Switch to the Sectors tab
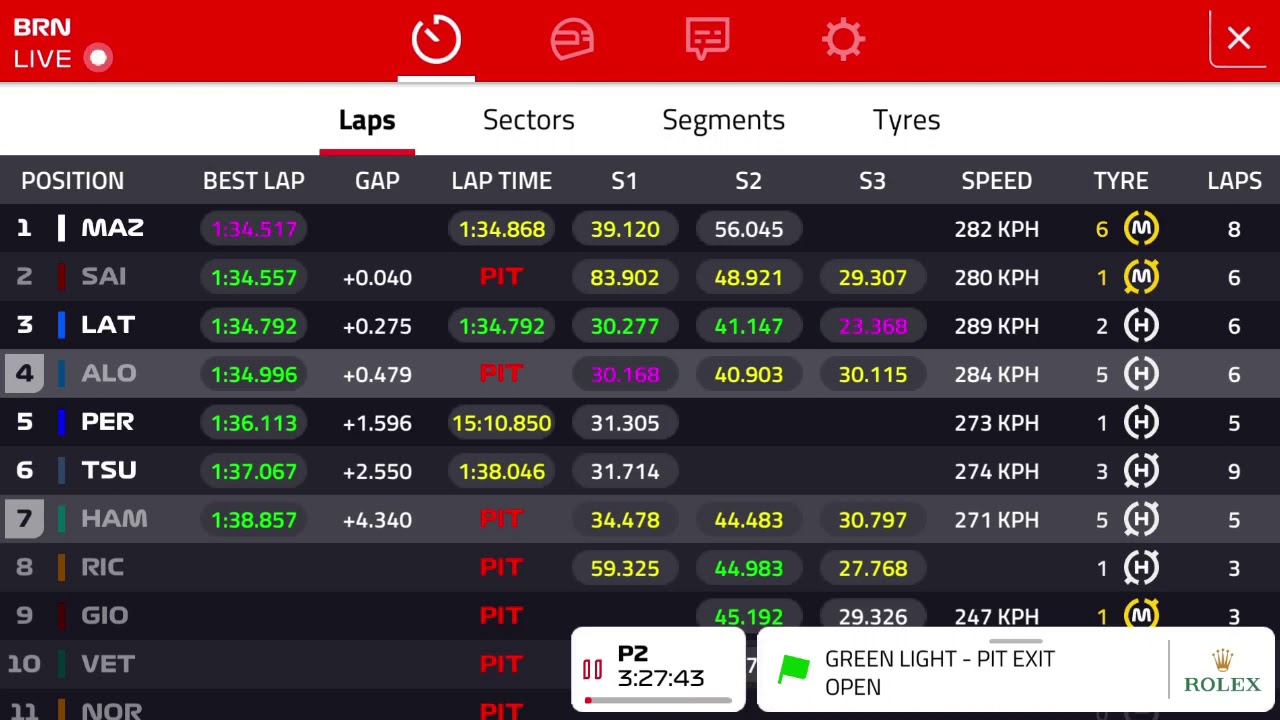The image size is (1280, 720). tap(528, 120)
